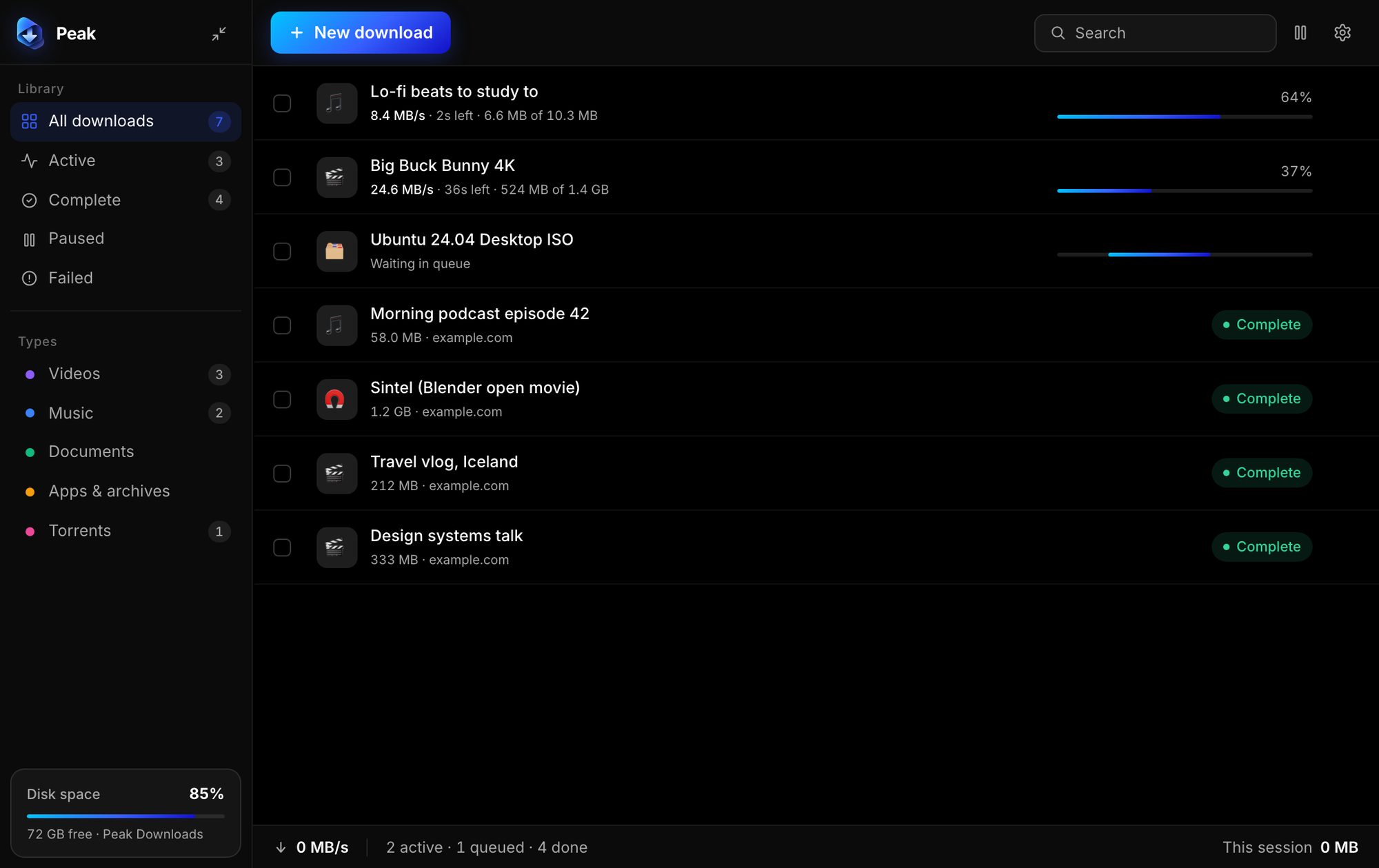Tick the Travel vlog, Iceland checkbox
Image resolution: width=1379 pixels, height=868 pixels.
282,473
